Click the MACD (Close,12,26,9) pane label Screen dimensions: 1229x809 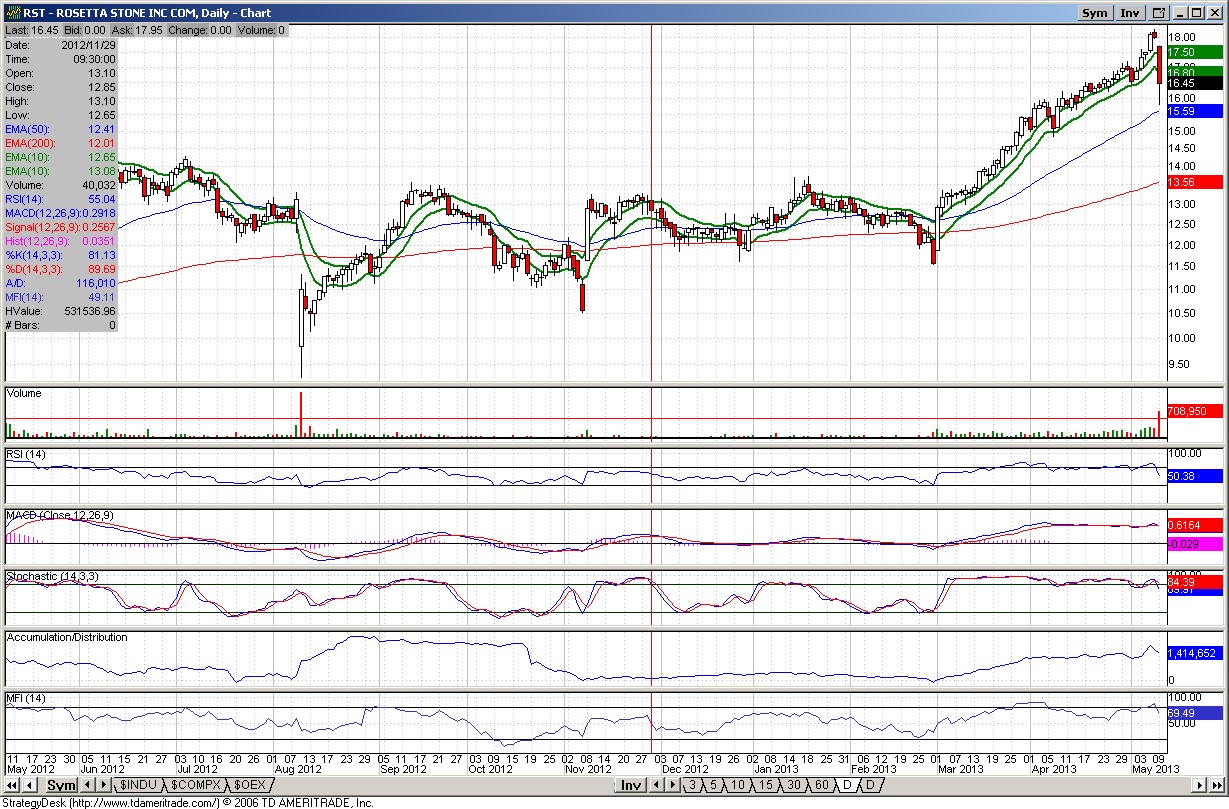point(60,515)
